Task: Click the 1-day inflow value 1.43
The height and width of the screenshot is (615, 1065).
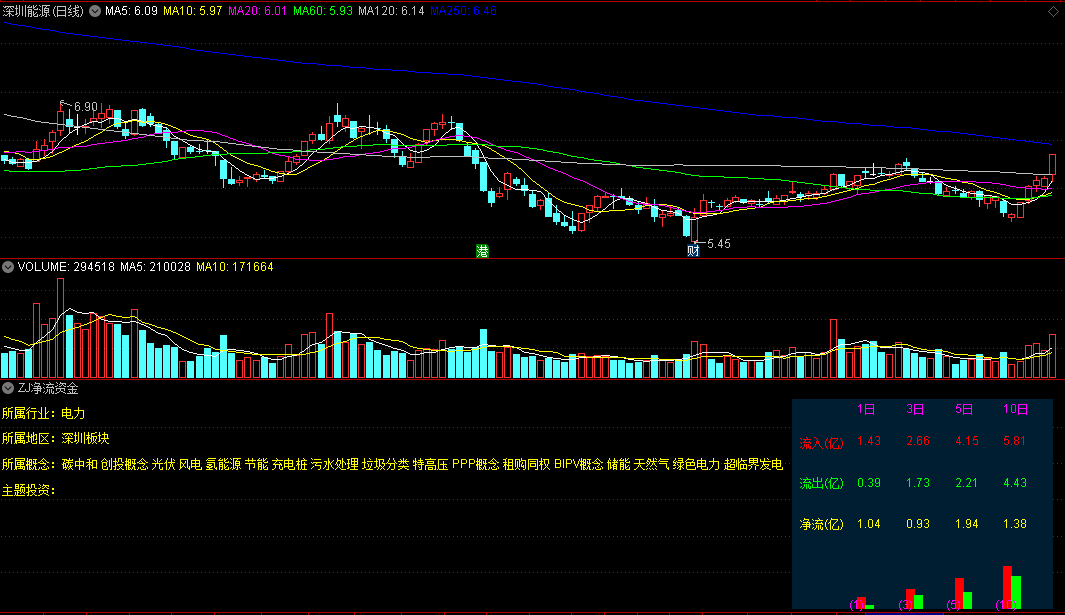Action: [x=869, y=441]
